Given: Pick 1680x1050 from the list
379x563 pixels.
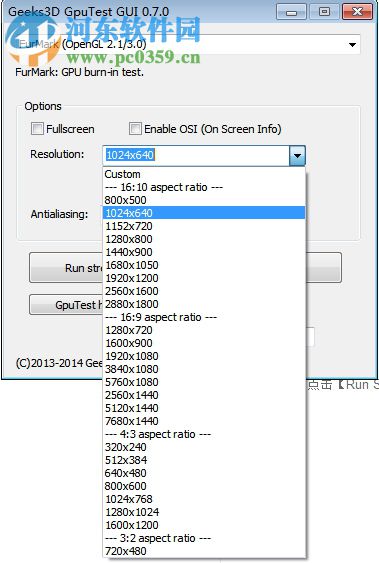Looking at the screenshot, I should (204, 265).
